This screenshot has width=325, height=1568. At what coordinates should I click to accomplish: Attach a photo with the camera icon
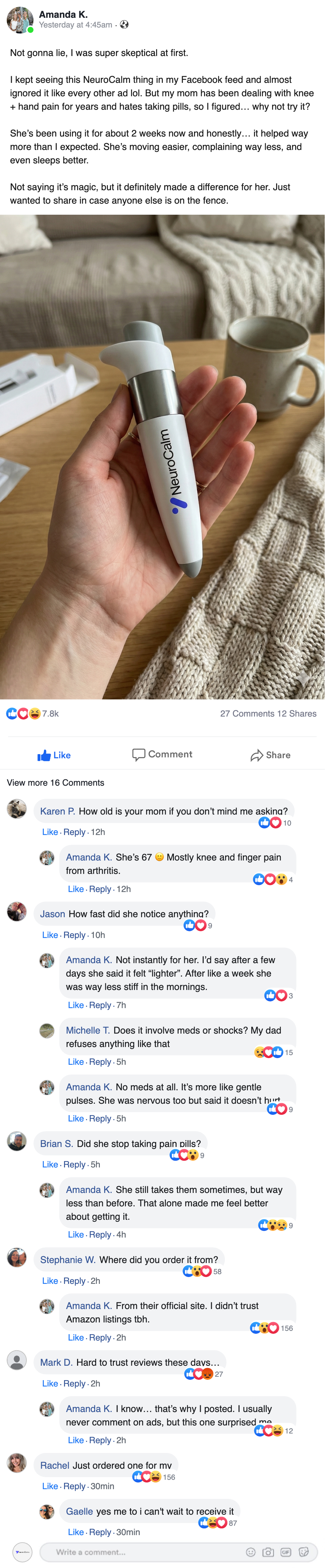tap(268, 1552)
